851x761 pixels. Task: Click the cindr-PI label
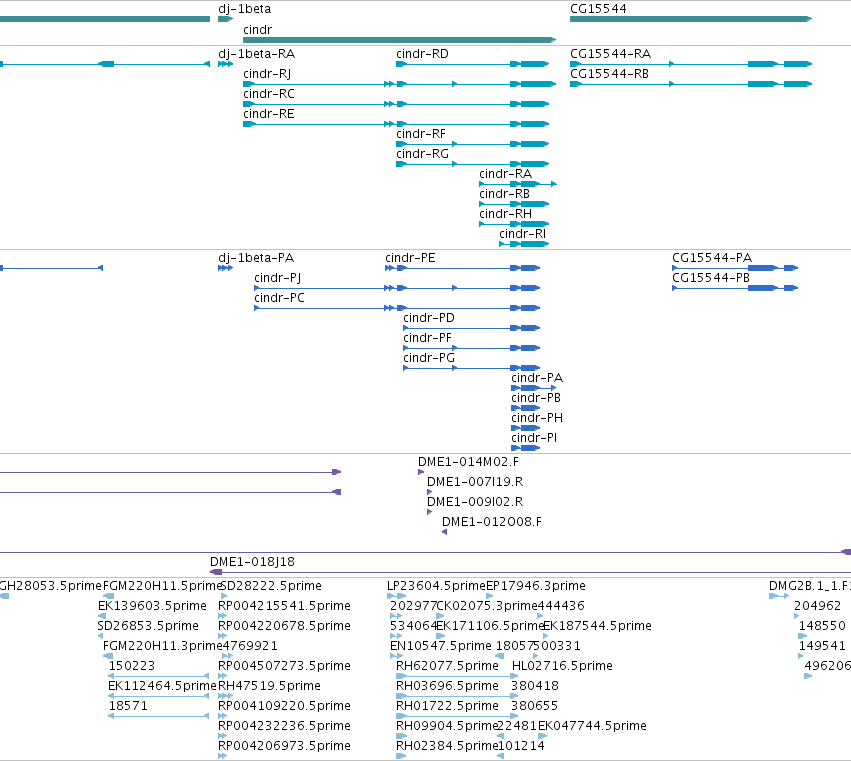click(x=534, y=438)
